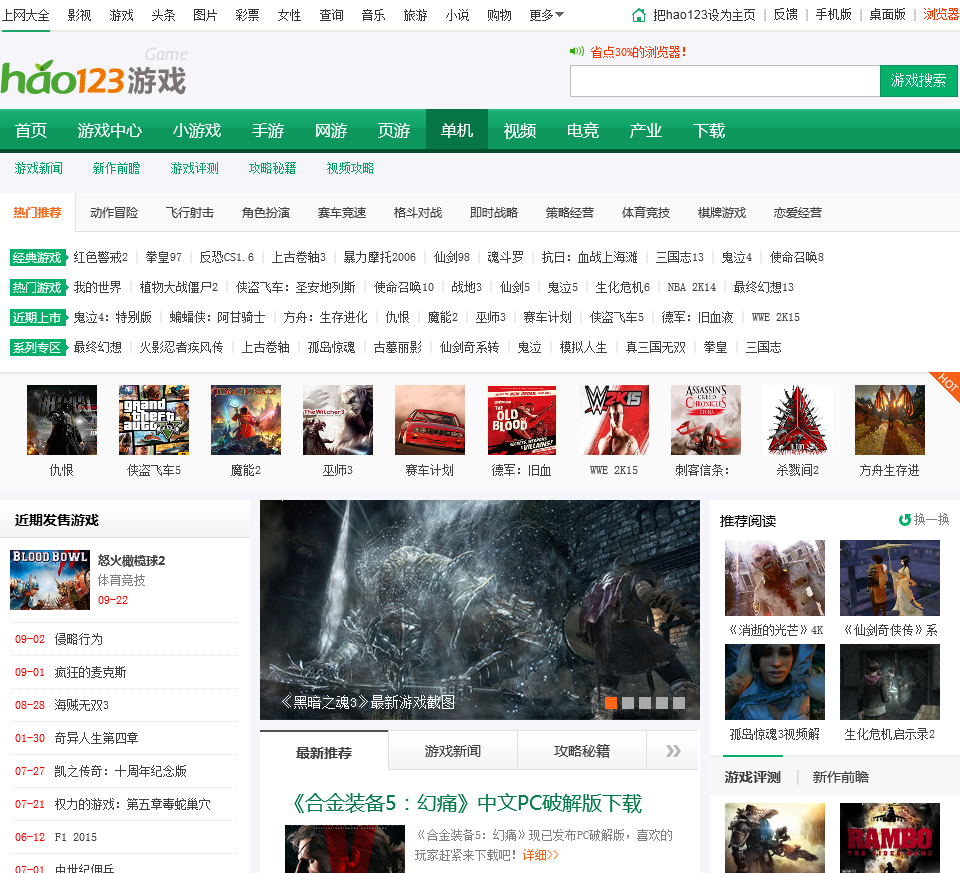This screenshot has width=960, height=873.
Task: Show more tabs with the double-chevron arrow
Action: (x=673, y=751)
